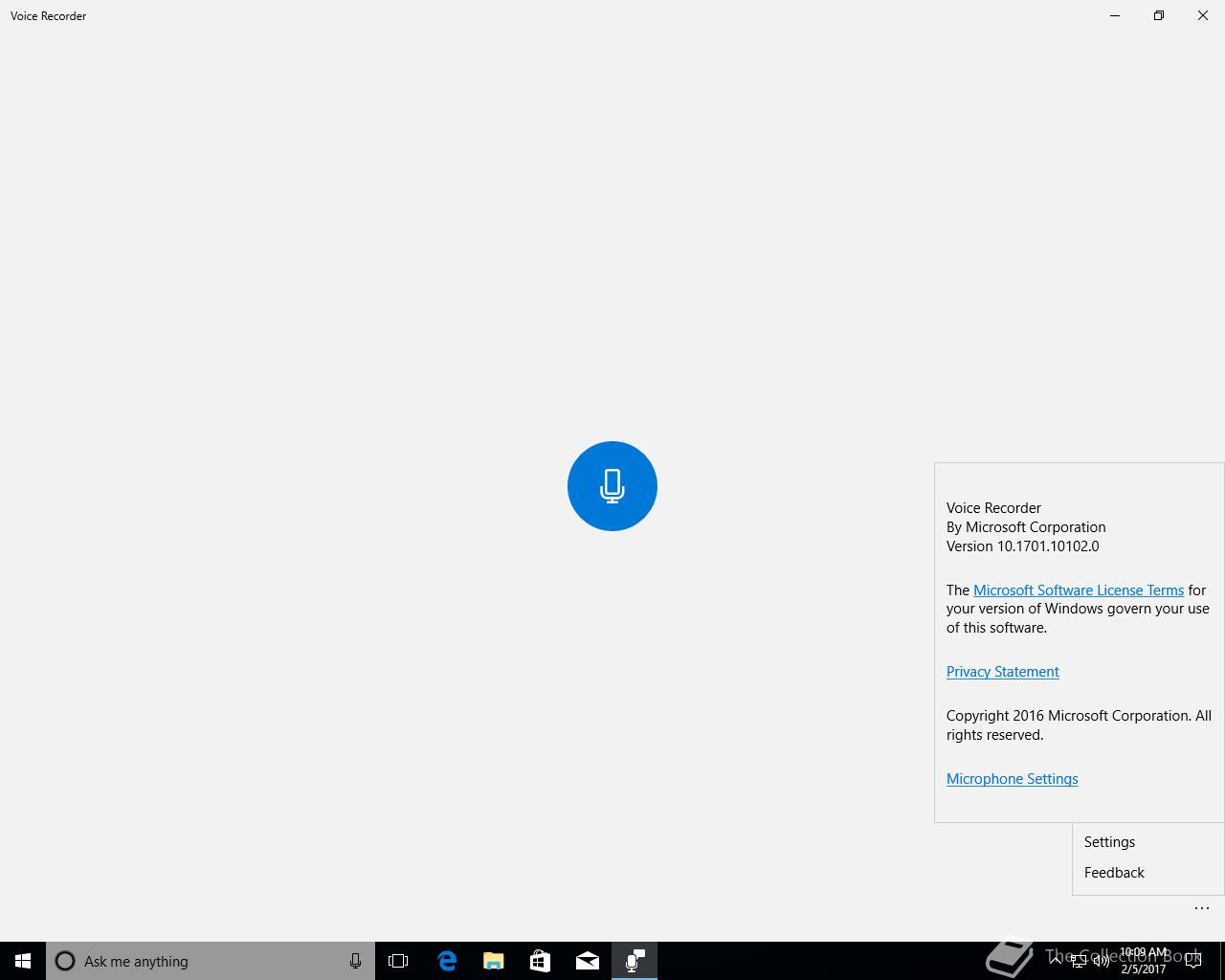Click Cortana's microphone icon in the search box
Viewport: 1225px width, 980px height.
[x=355, y=961]
